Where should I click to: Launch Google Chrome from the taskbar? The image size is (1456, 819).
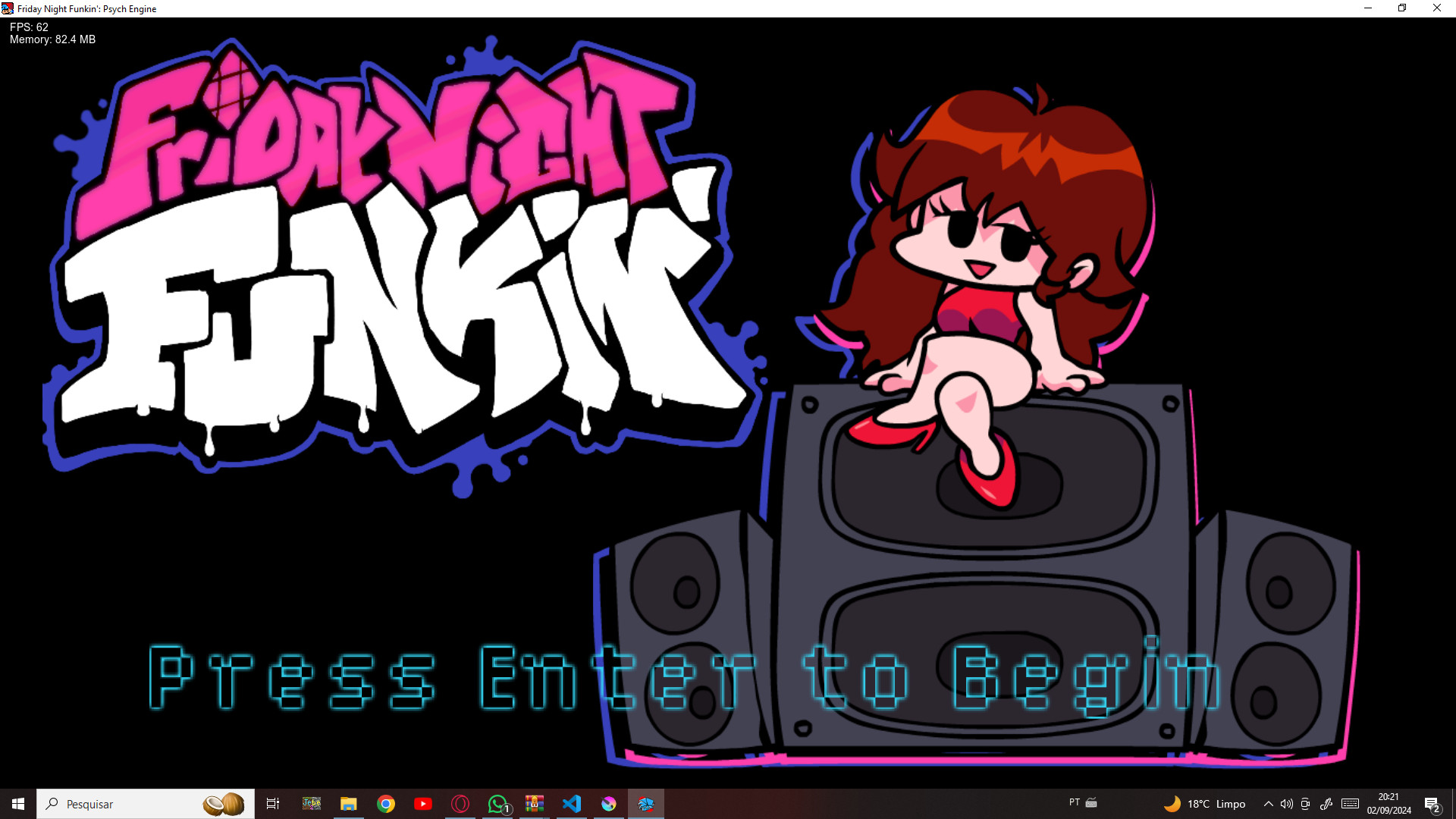386,804
